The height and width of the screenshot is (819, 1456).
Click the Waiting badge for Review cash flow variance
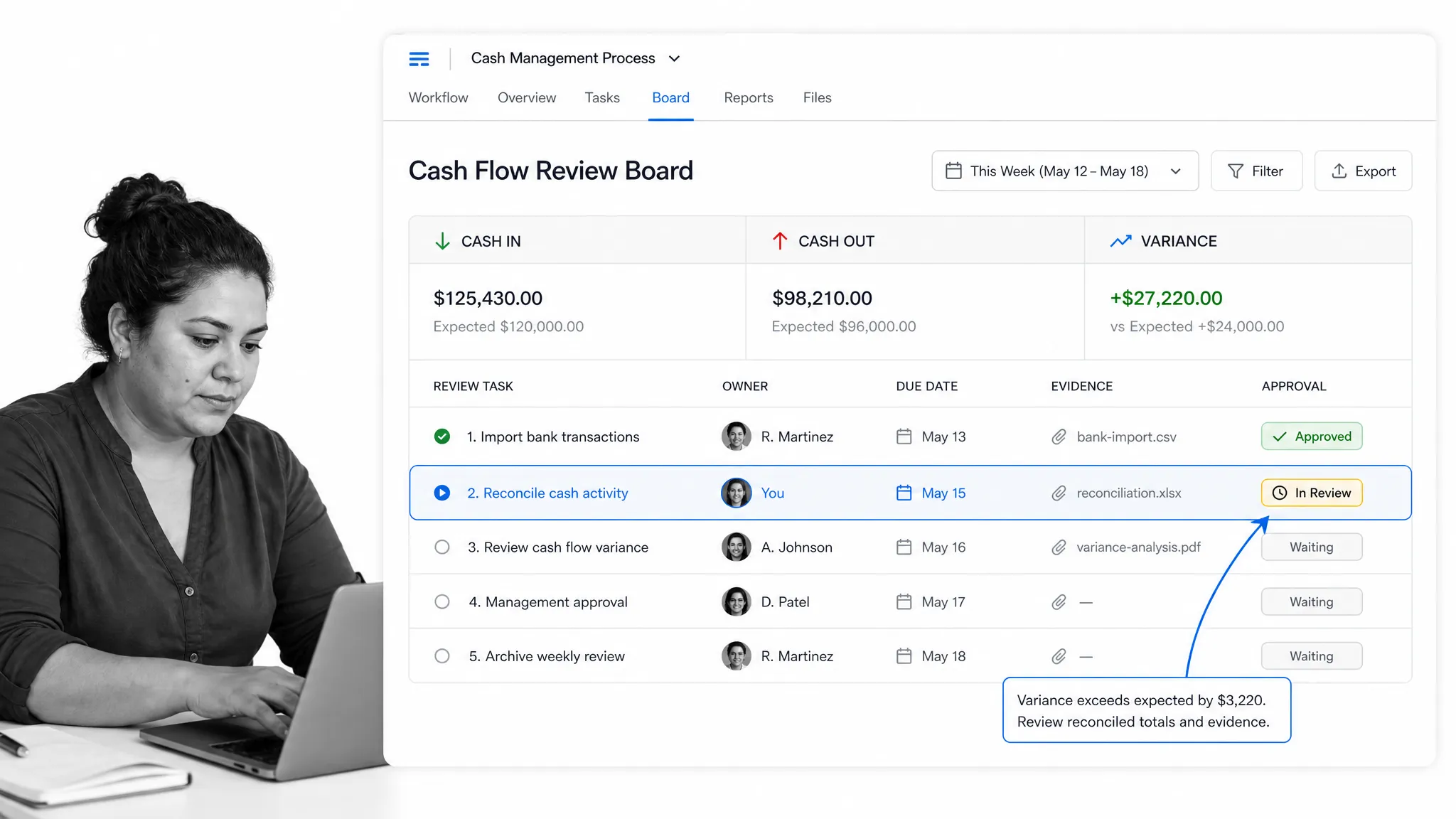click(x=1312, y=547)
